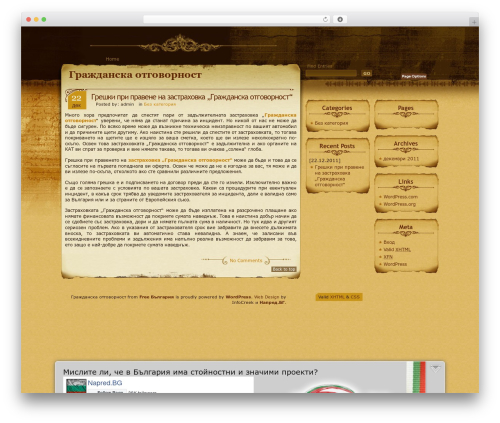500x423 pixels.
Task: Click the WordPress link in Meta widget
Action: pos(395,264)
